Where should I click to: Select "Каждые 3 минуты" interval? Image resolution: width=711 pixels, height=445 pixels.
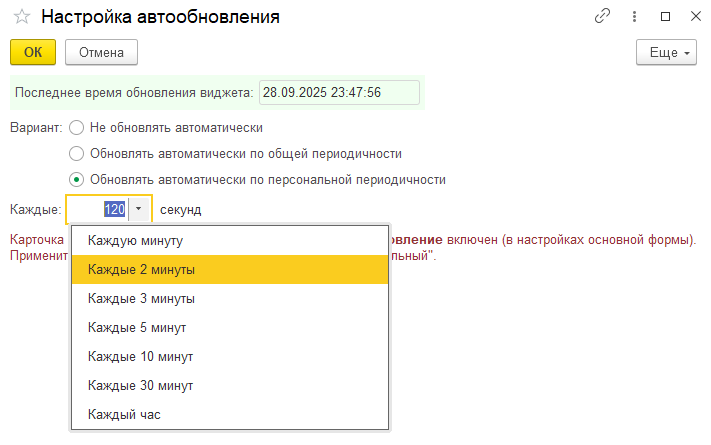click(x=141, y=299)
